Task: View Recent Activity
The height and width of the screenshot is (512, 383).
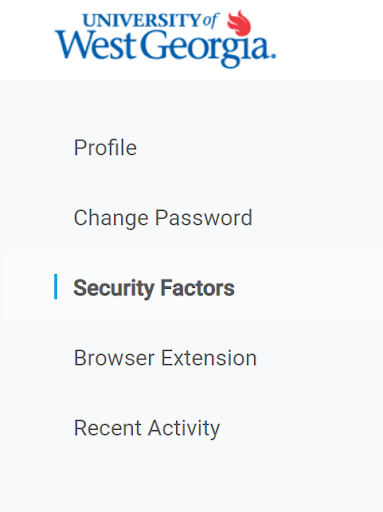Action: tap(147, 428)
